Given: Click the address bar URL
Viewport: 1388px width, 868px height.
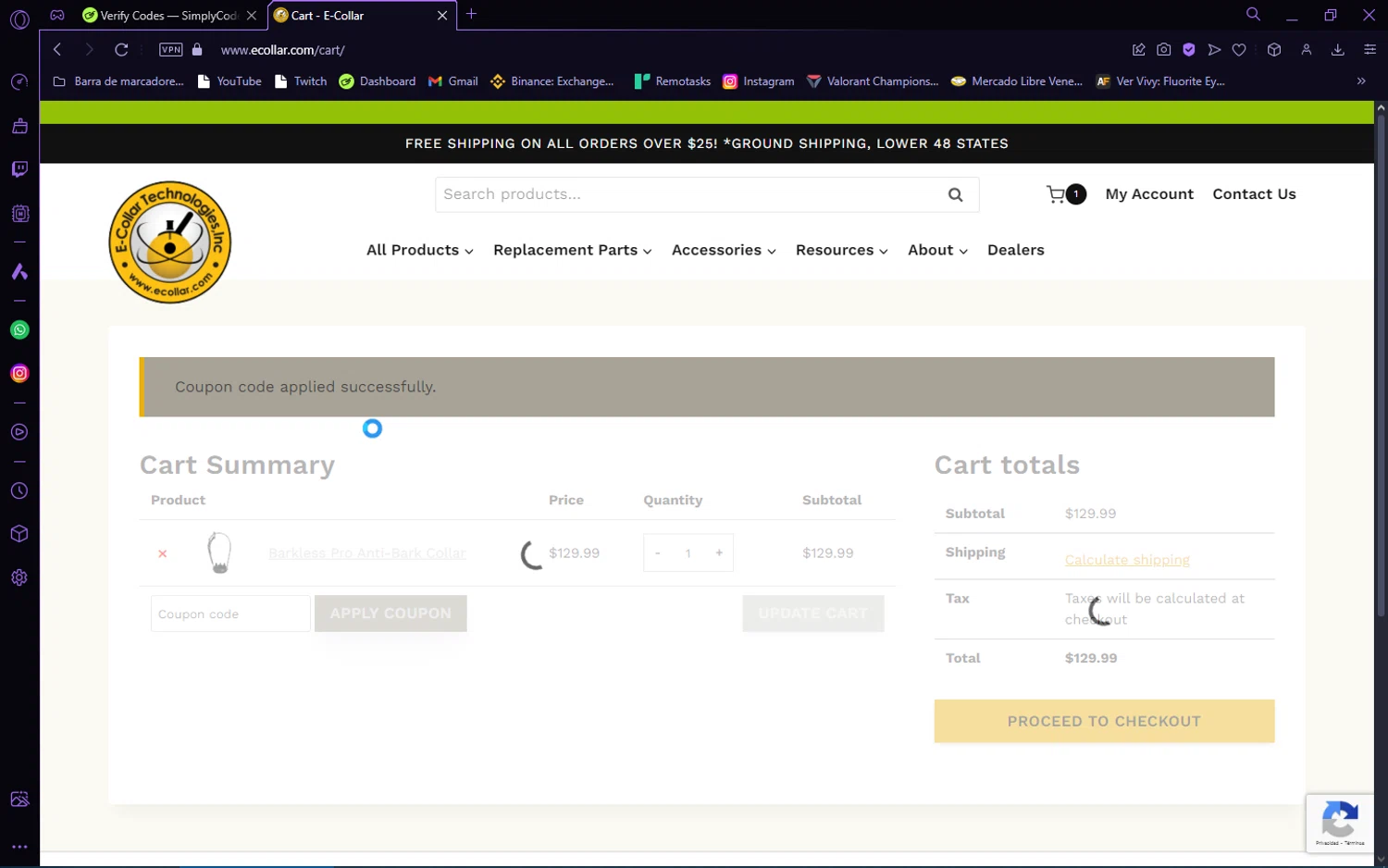Looking at the screenshot, I should click(282, 50).
